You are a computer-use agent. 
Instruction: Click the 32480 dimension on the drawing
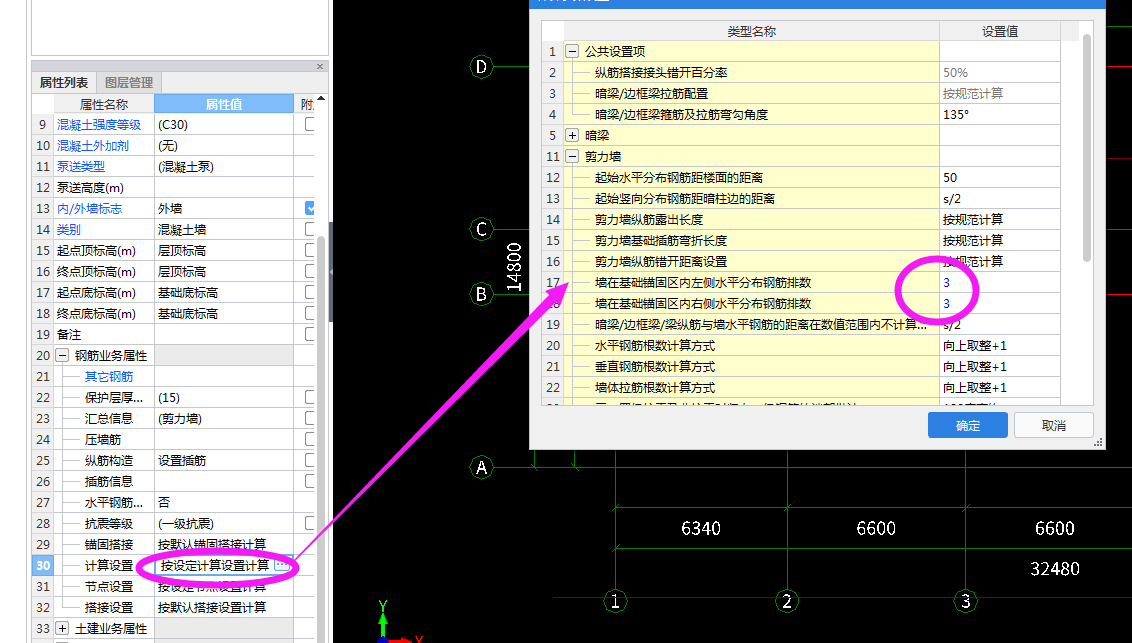coord(1054,569)
